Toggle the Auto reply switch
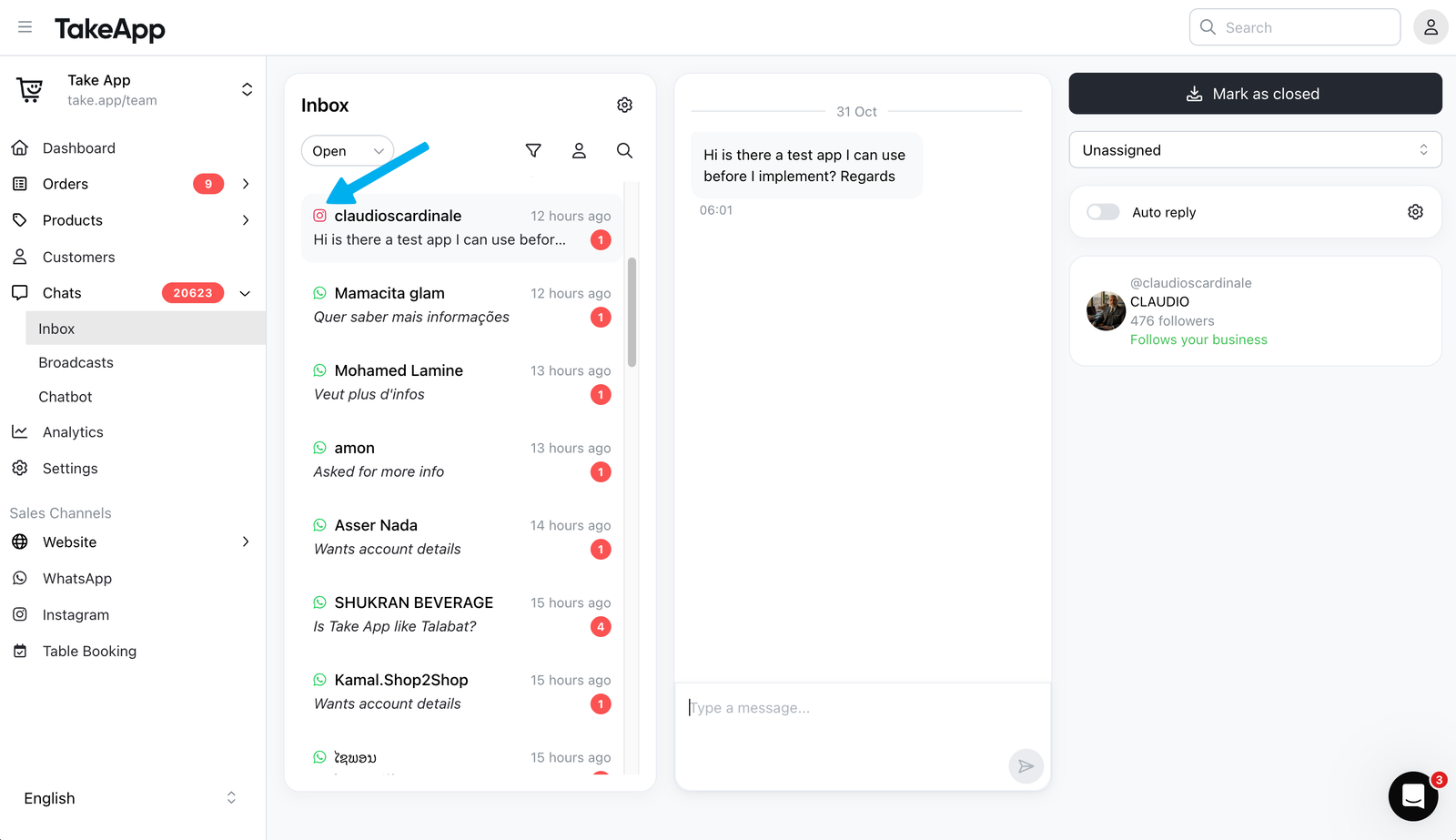1456x840 pixels. coord(1103,212)
